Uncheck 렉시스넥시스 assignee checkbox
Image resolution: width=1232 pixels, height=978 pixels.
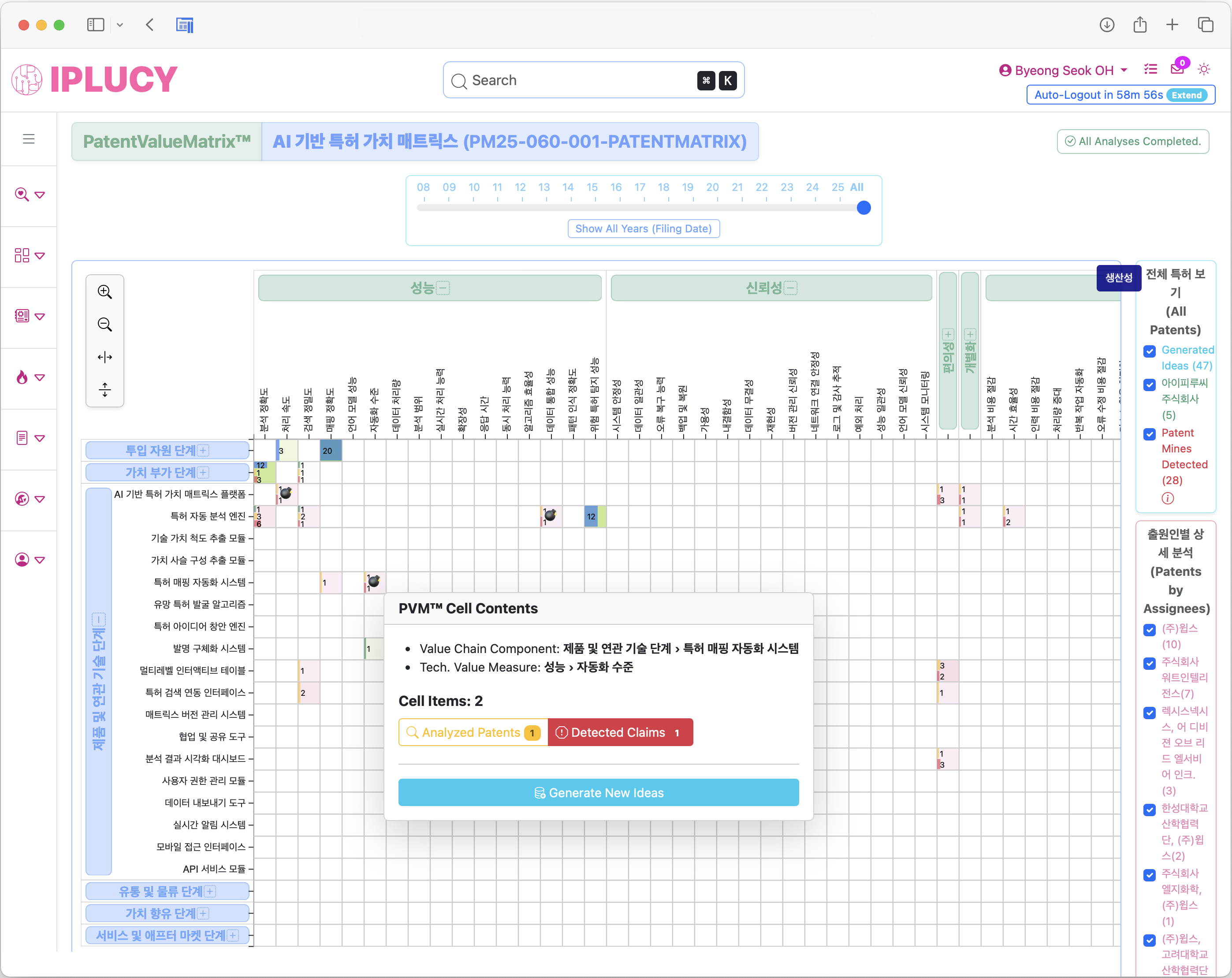[x=1150, y=713]
